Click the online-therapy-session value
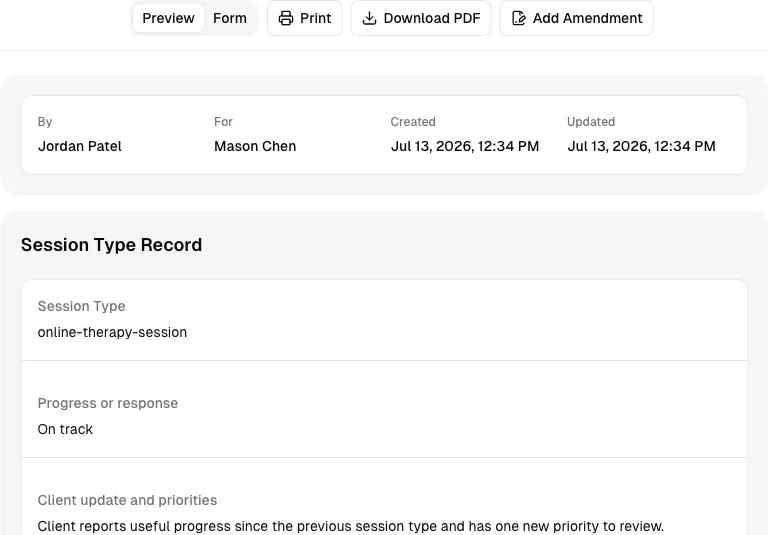 point(112,332)
